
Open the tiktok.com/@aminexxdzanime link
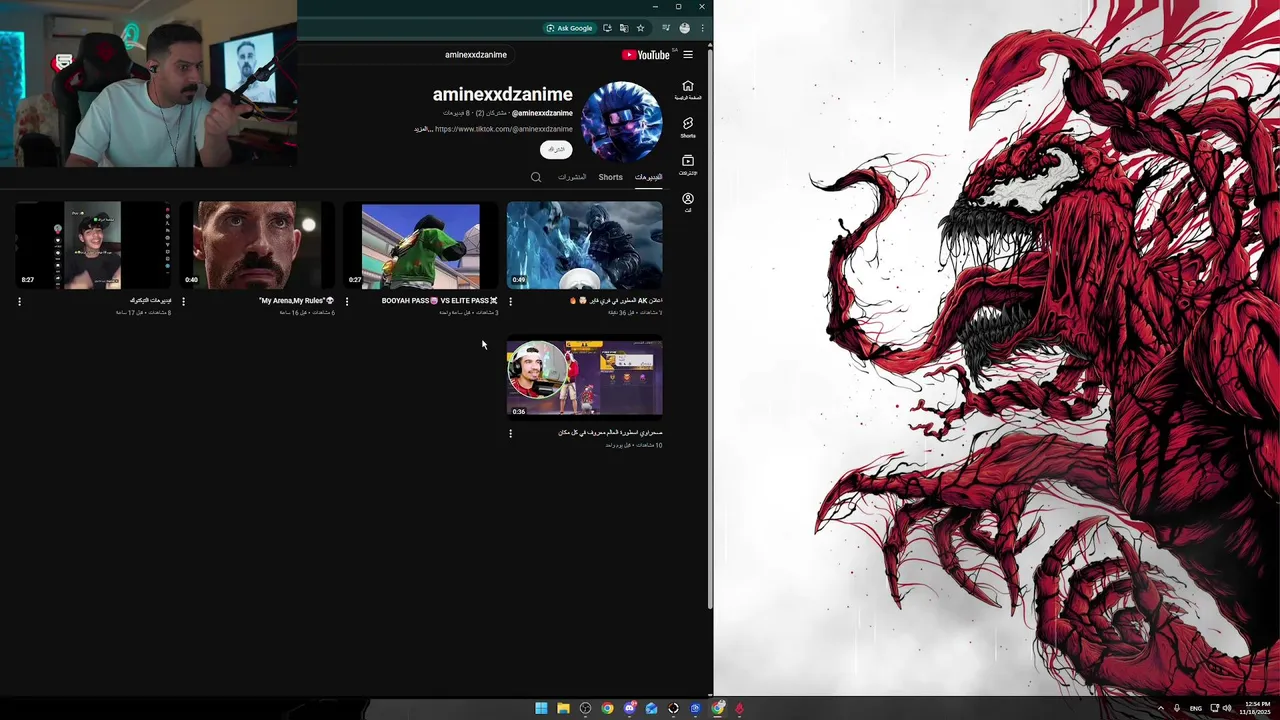(504, 129)
